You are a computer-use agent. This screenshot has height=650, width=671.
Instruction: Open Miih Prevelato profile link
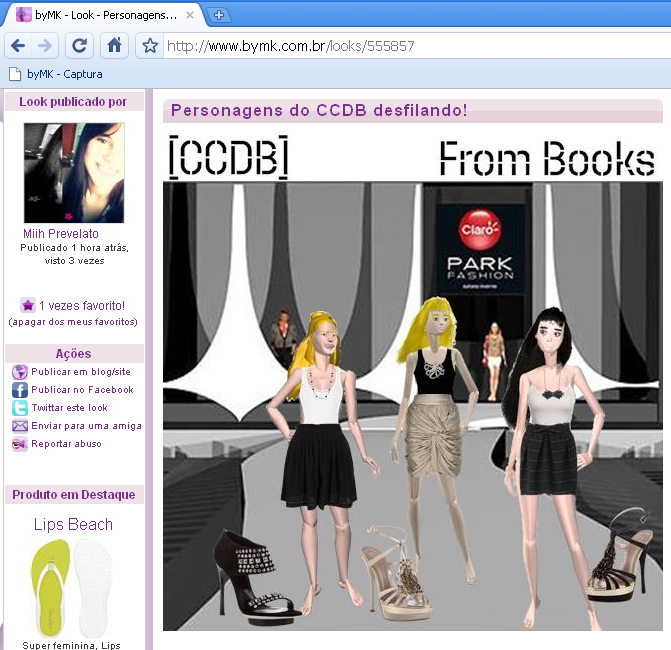61,234
